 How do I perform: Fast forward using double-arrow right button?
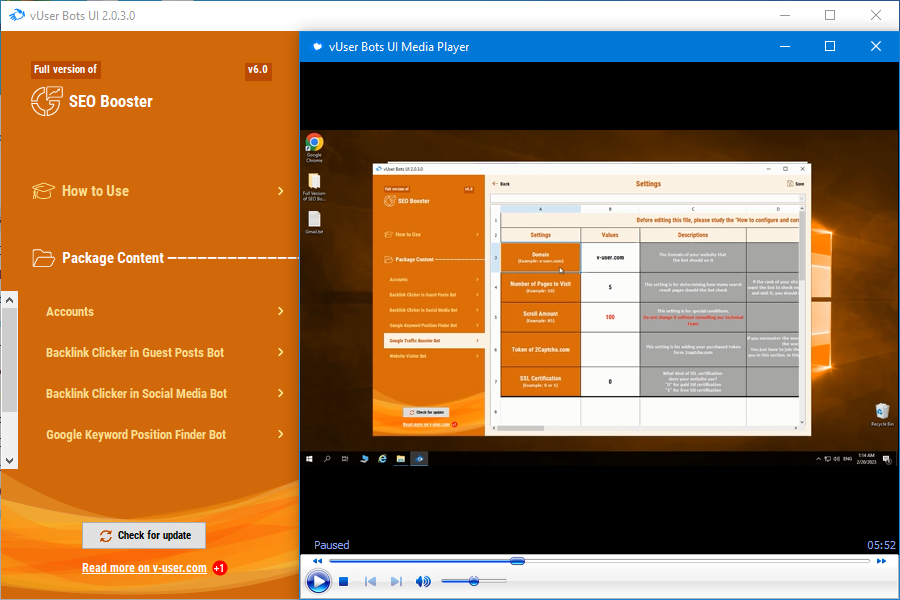882,561
